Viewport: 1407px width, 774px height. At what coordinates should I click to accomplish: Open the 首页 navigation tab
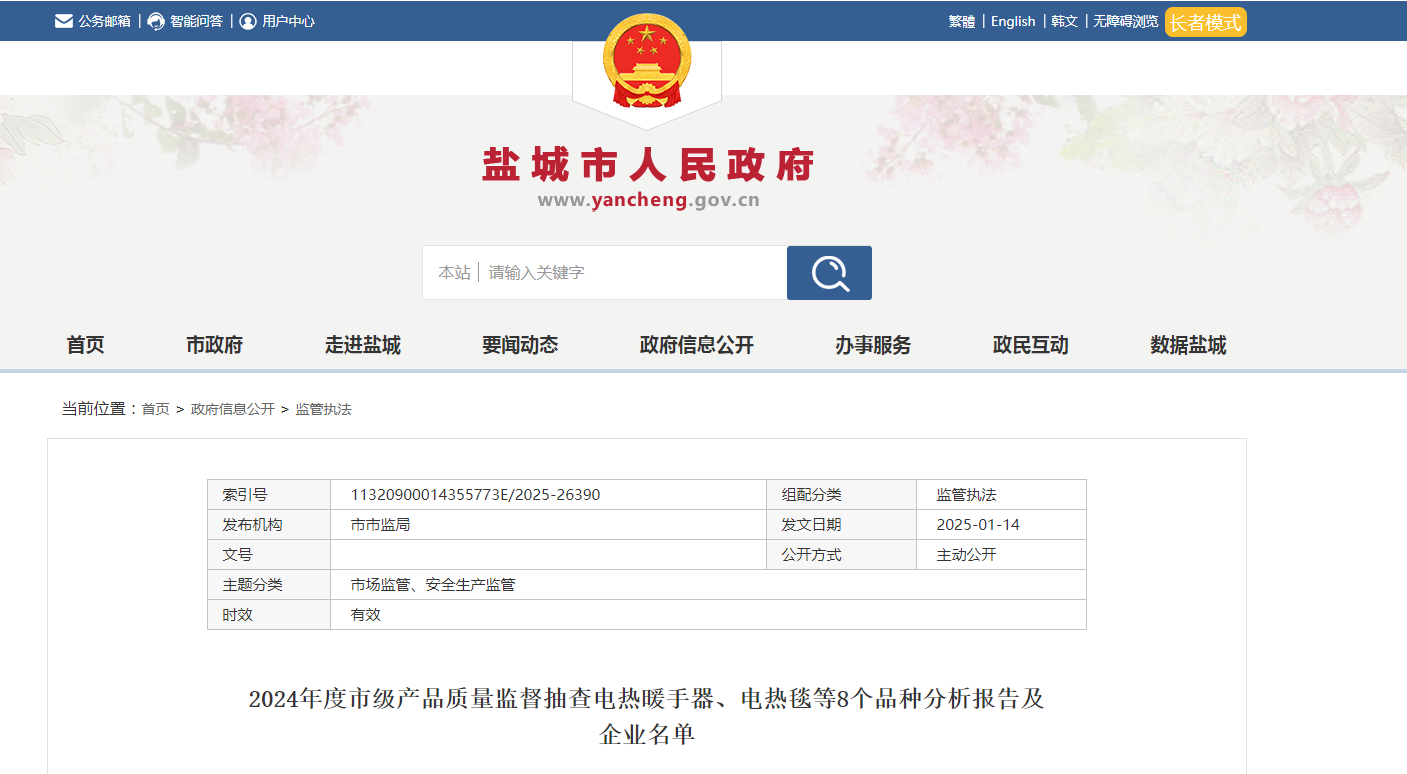point(85,345)
